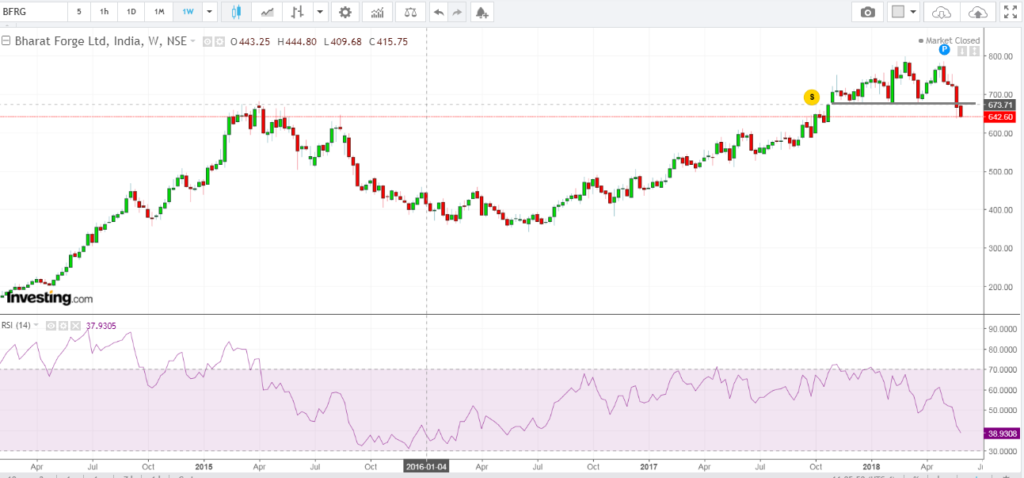Expand the RSI (14) legend dropdown
This screenshot has height=478, width=1024.
click(x=36, y=325)
